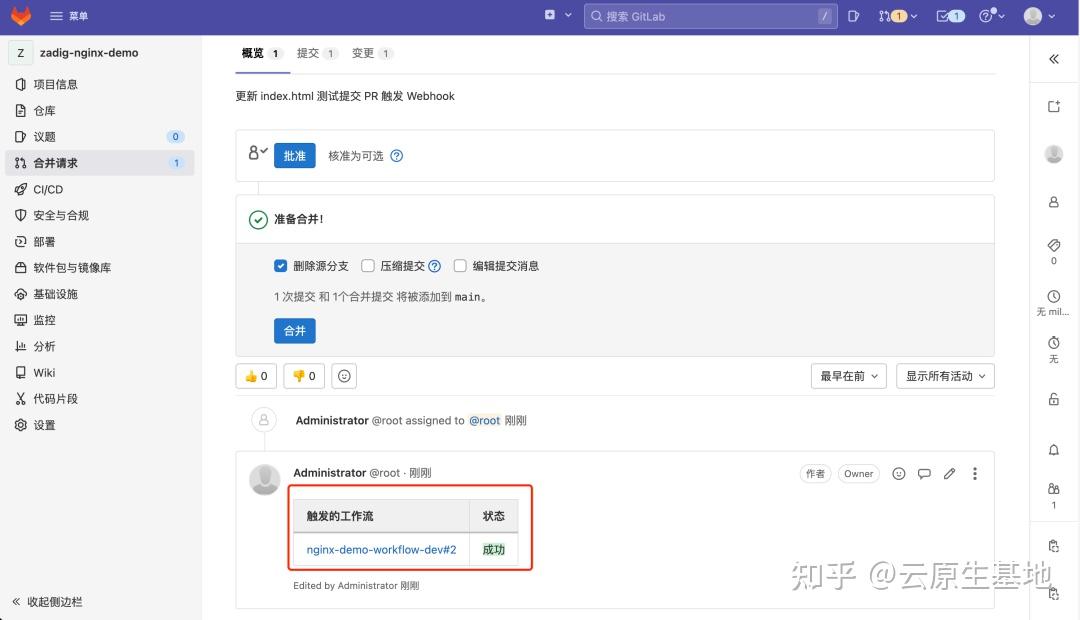This screenshot has height=620, width=1080.
Task: Click the pencil edit icon on the comment
Action: 949,473
